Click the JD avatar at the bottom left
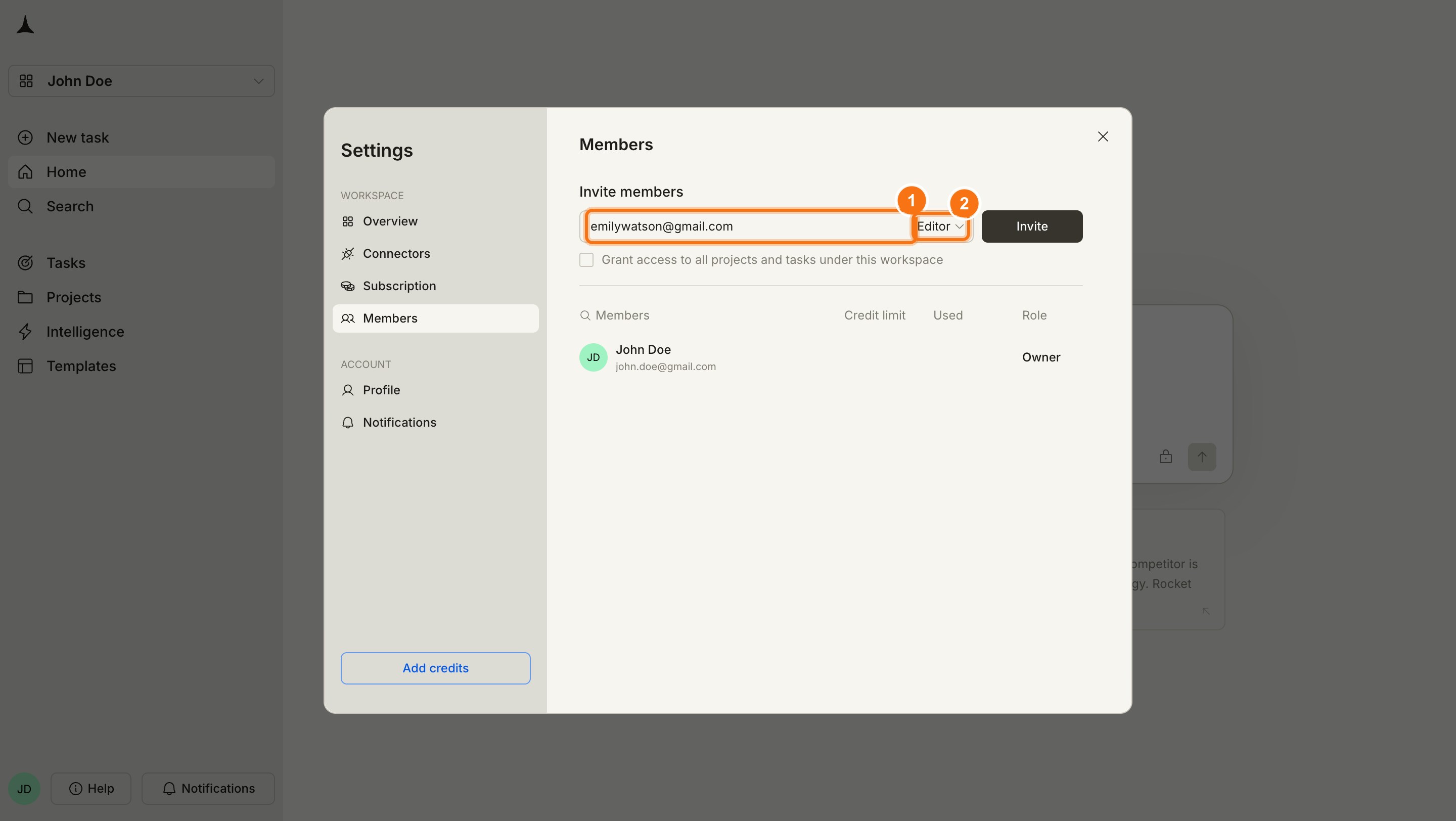This screenshot has width=1456, height=821. coord(24,788)
